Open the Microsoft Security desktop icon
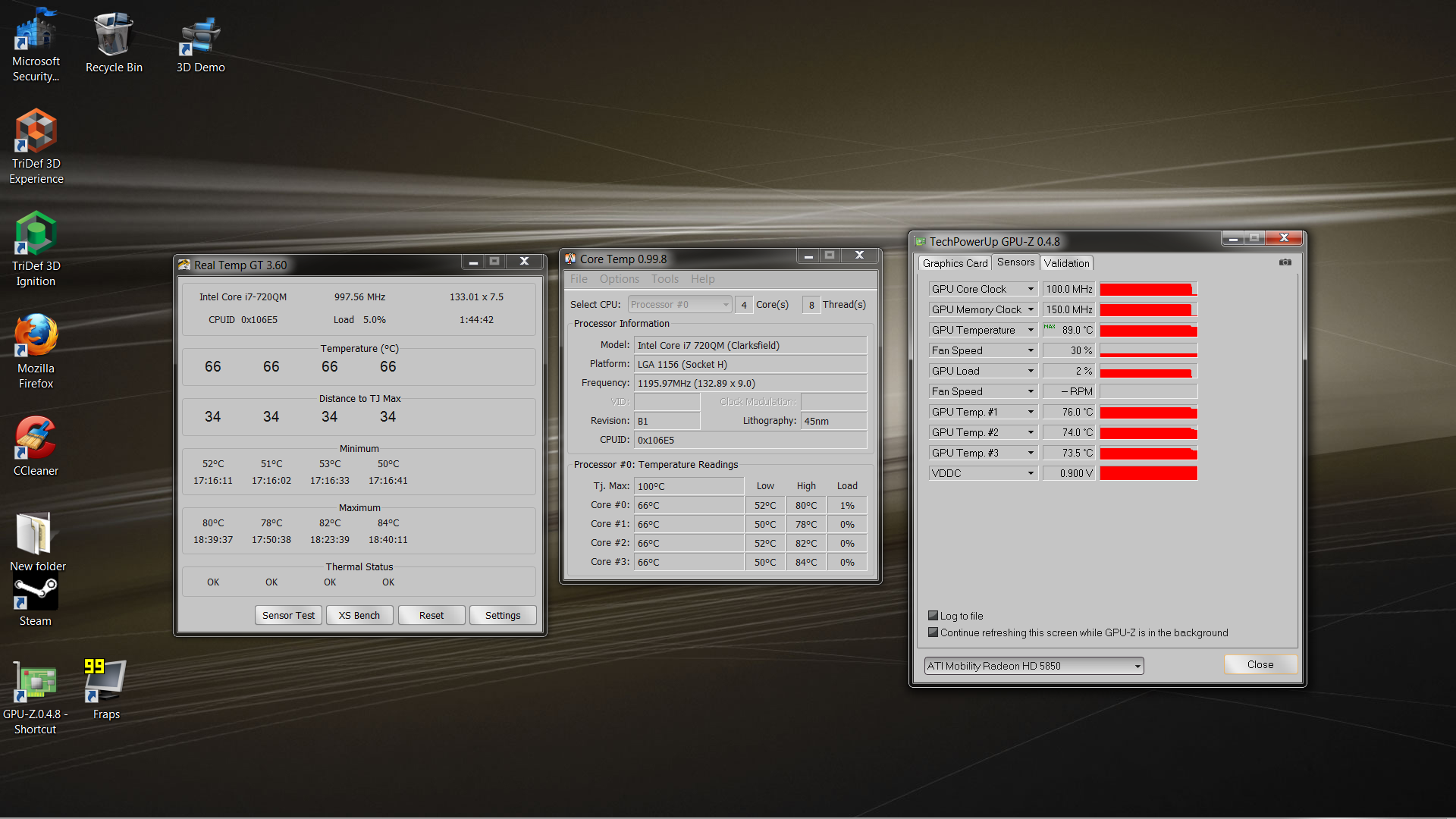The height and width of the screenshot is (819, 1456). click(36, 45)
